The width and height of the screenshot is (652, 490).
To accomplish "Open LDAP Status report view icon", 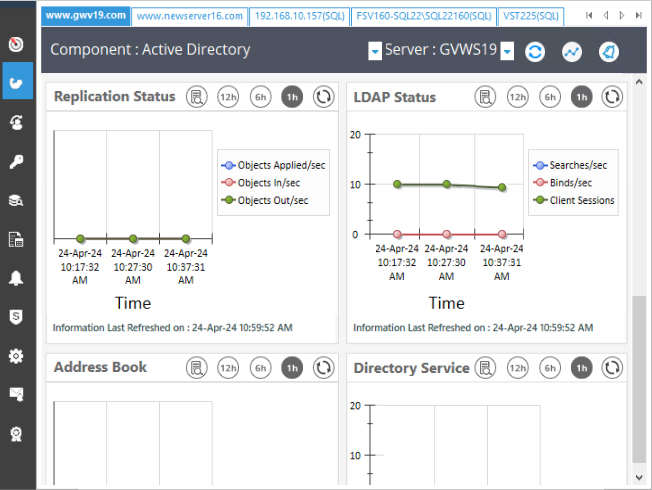I will pos(485,97).
